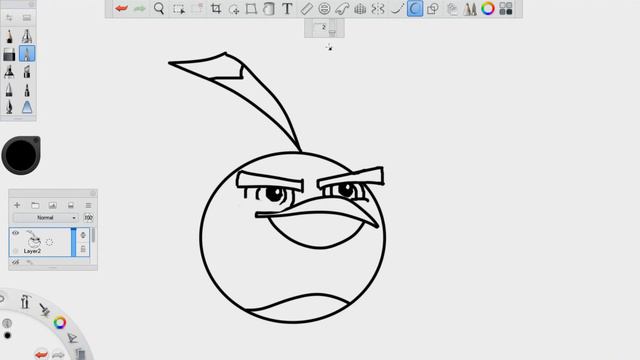
Task: Select the small ballpoint pen brush
Action: coord(27,90)
